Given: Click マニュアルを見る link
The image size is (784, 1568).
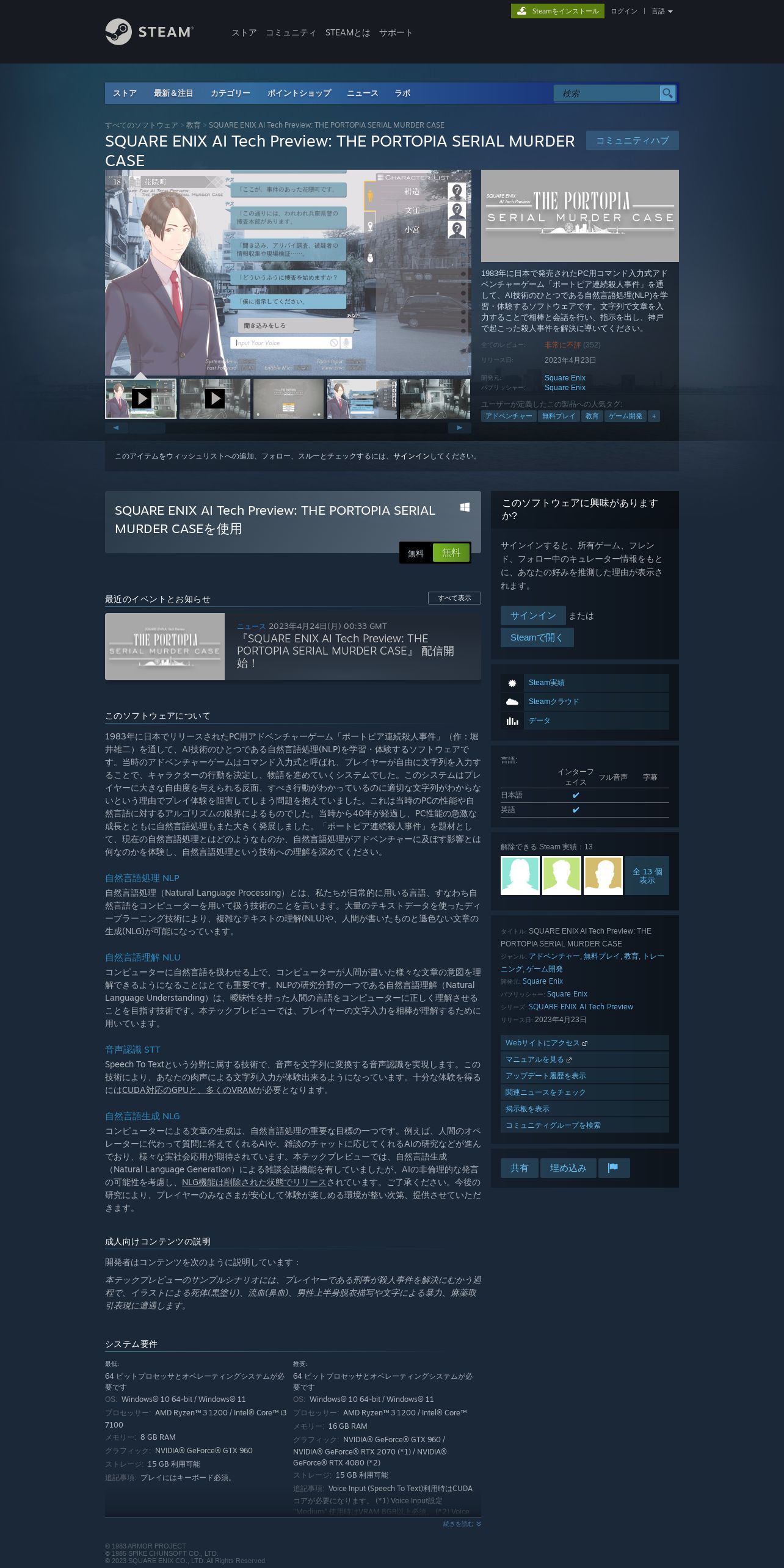Looking at the screenshot, I should (x=584, y=1059).
